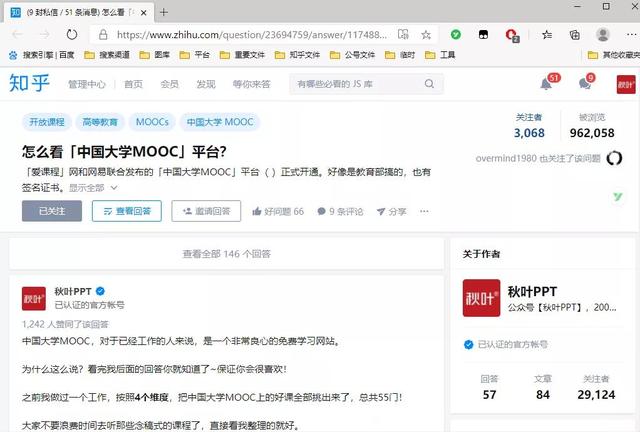
Task: Select the 中国大学 MOOC topic tag
Action: click(x=220, y=122)
